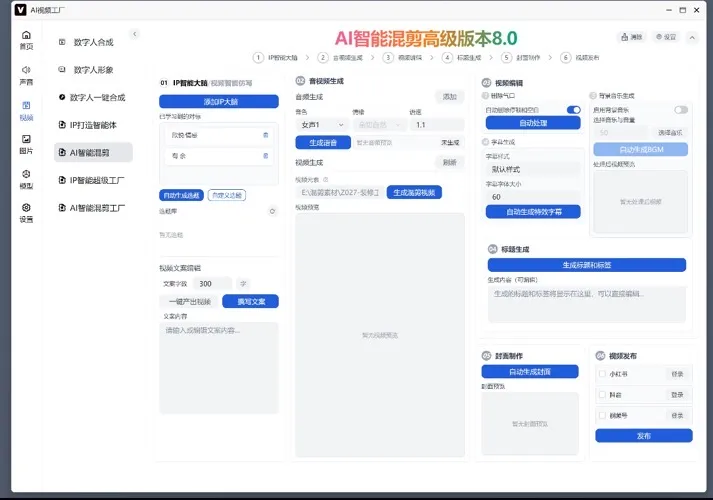The width and height of the screenshot is (713, 500).
Task: Select AI智能混剪 in the side menu
Action: [93, 153]
